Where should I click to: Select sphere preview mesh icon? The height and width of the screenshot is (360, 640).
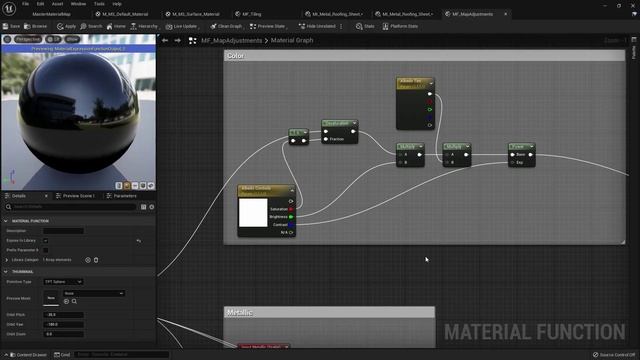tap(127, 186)
